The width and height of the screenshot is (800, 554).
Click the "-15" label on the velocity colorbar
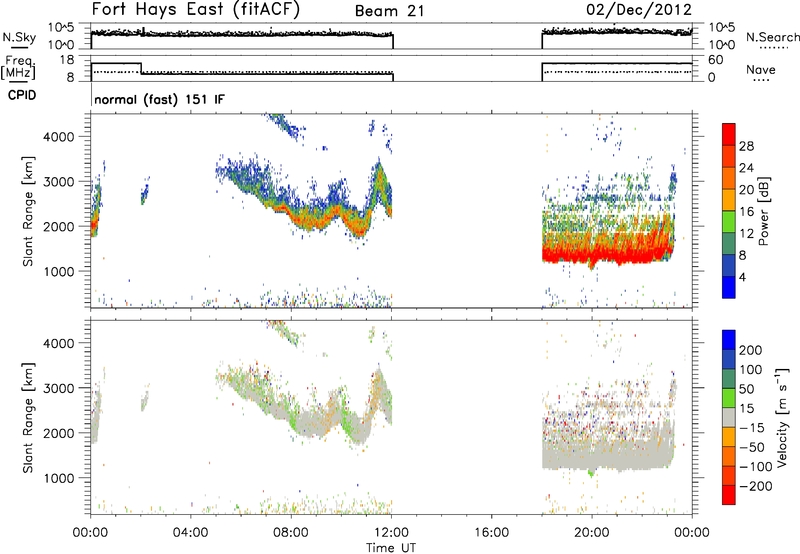point(752,428)
